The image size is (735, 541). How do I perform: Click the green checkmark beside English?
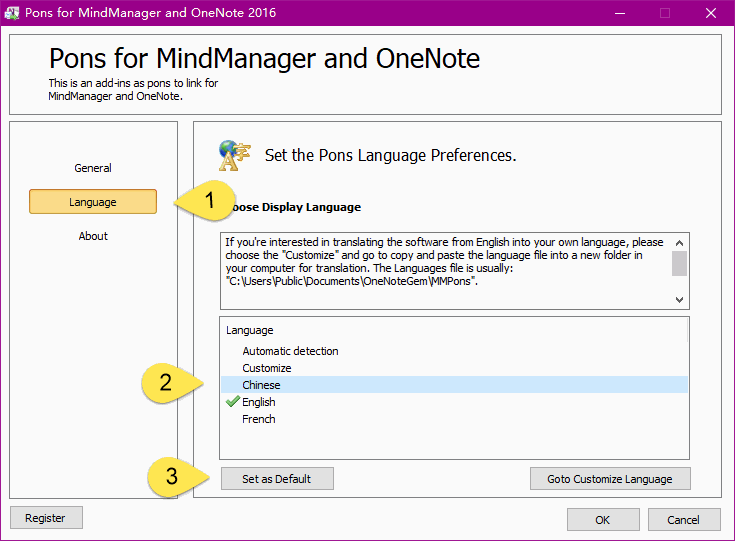point(232,401)
